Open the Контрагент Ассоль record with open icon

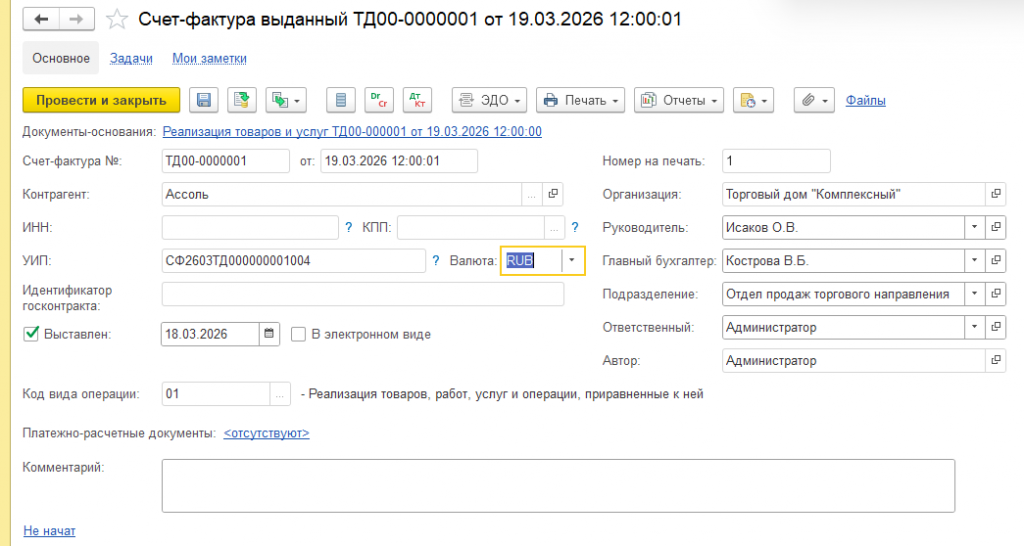pyautogui.click(x=553, y=194)
